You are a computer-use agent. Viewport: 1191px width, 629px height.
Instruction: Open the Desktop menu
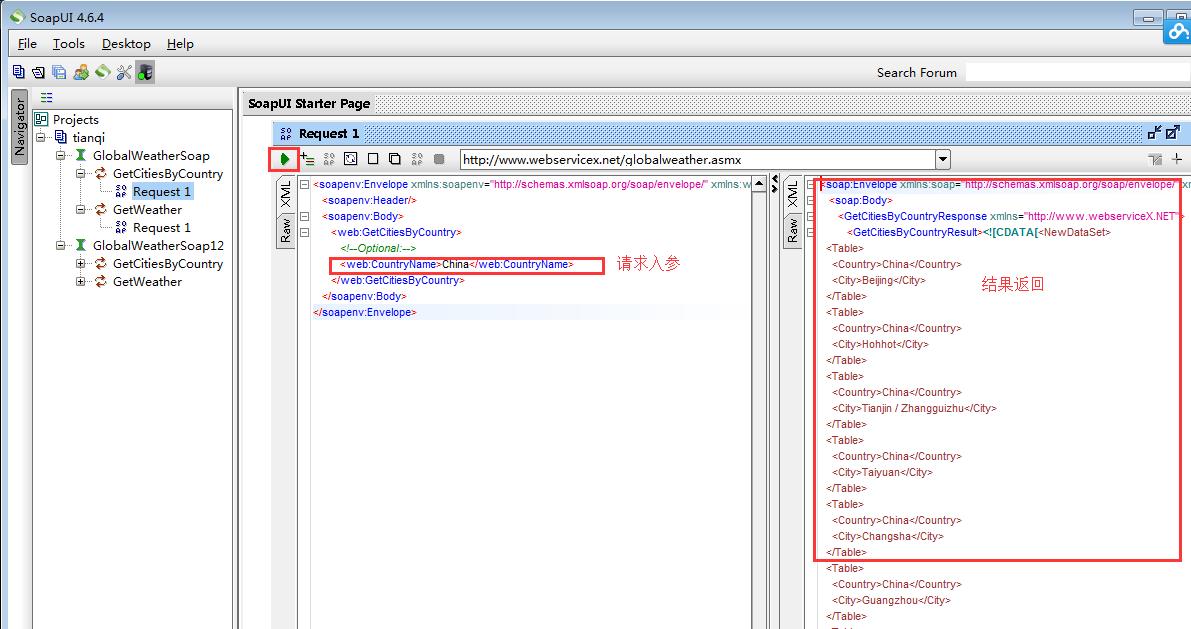click(x=126, y=44)
